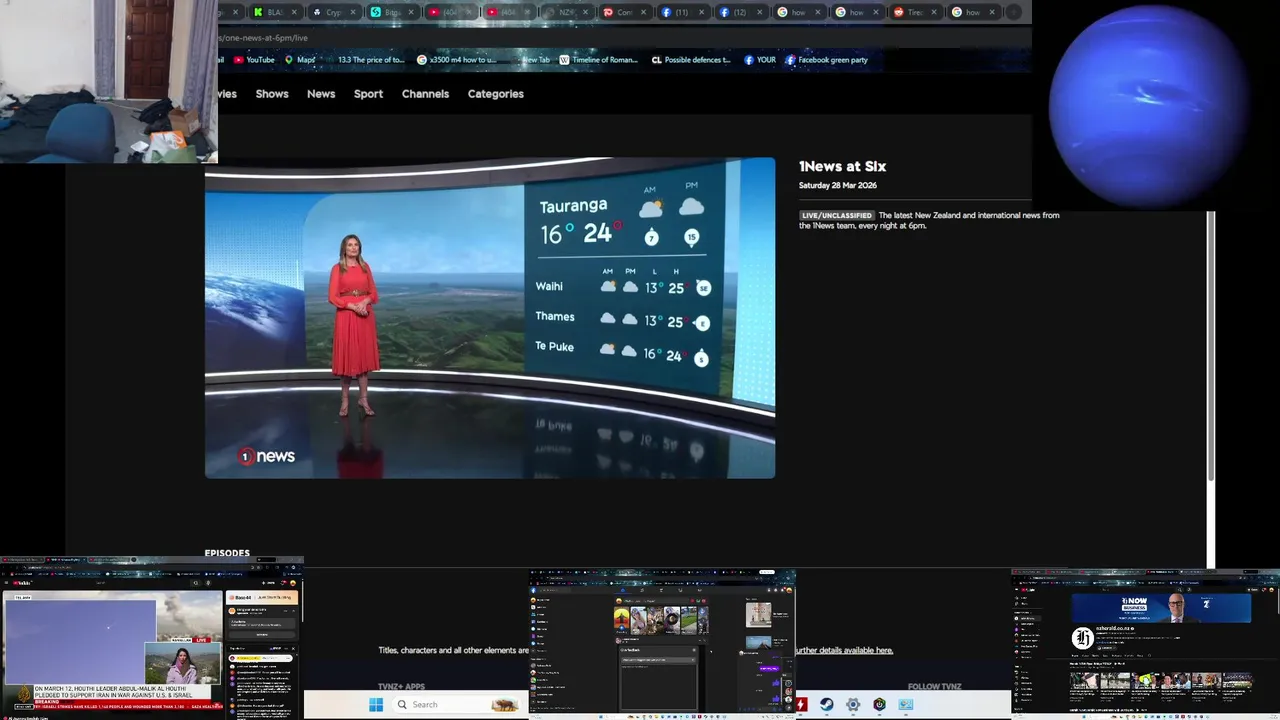Click the LIVE/UNCLASSIFIED label
This screenshot has height=720, width=1280.
(837, 215)
